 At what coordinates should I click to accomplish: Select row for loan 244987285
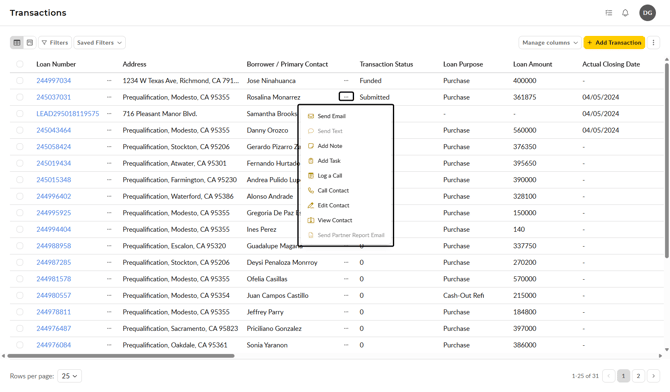[20, 262]
